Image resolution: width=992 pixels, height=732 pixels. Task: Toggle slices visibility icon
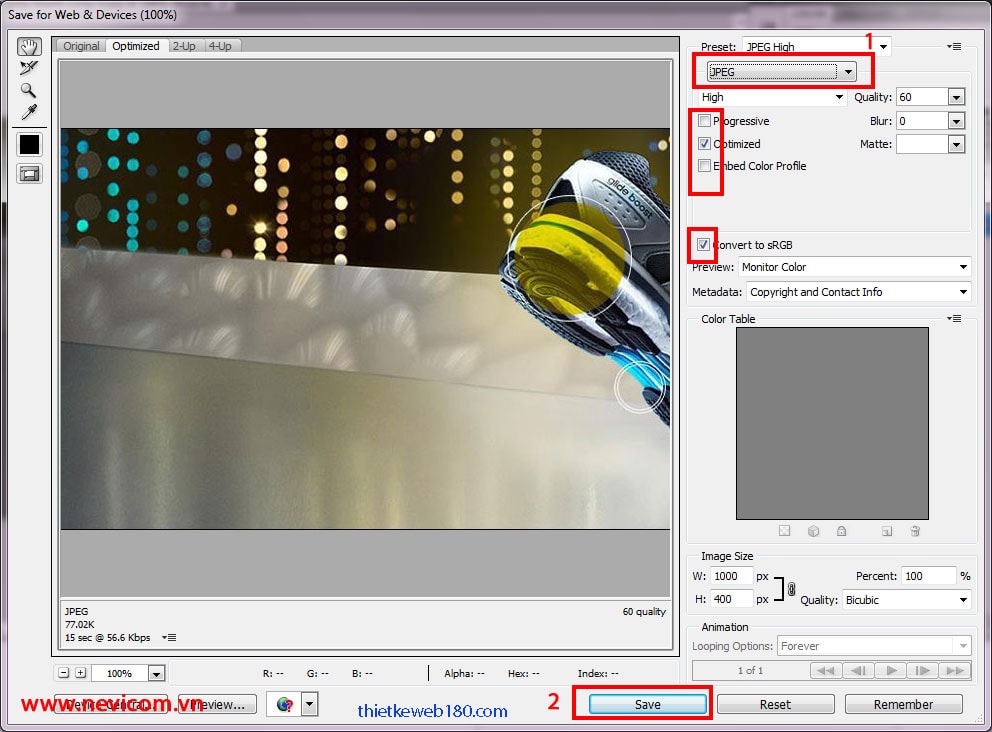tap(29, 173)
